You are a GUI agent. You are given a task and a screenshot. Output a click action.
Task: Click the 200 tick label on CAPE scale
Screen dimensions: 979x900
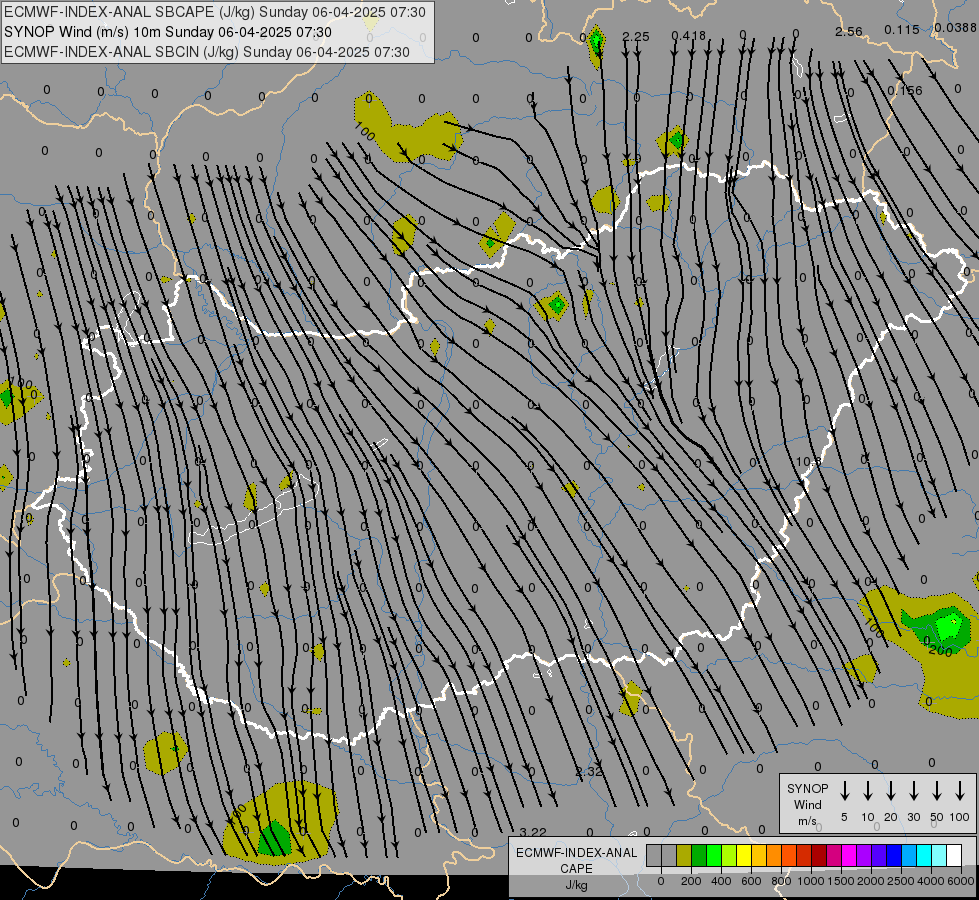point(691,881)
